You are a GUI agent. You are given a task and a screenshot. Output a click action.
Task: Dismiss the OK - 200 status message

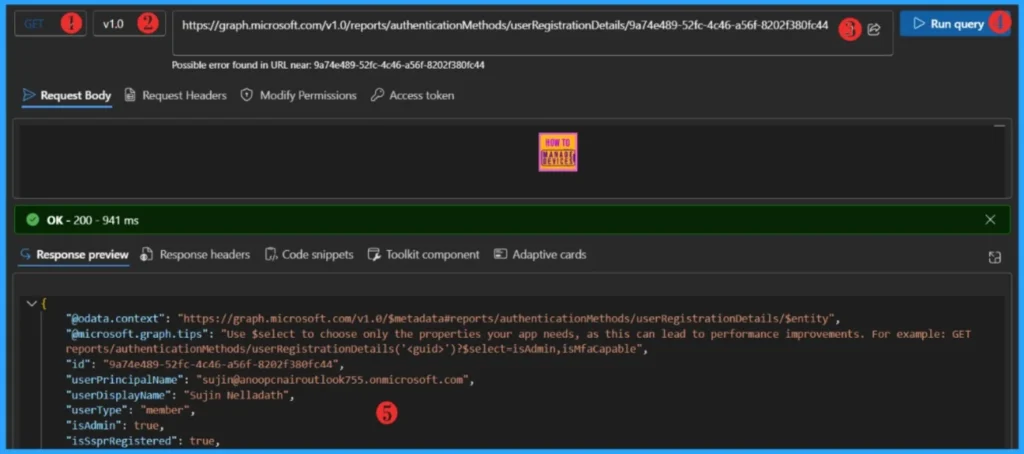[x=990, y=220]
